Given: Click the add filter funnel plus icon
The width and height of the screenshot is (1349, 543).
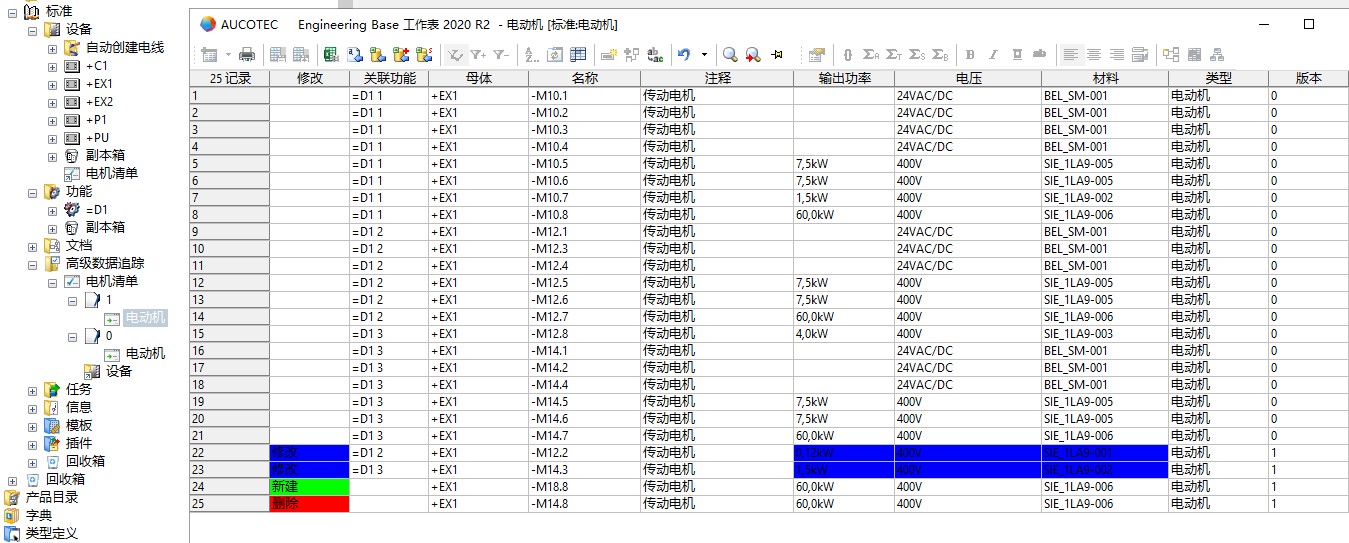Looking at the screenshot, I should pos(478,55).
